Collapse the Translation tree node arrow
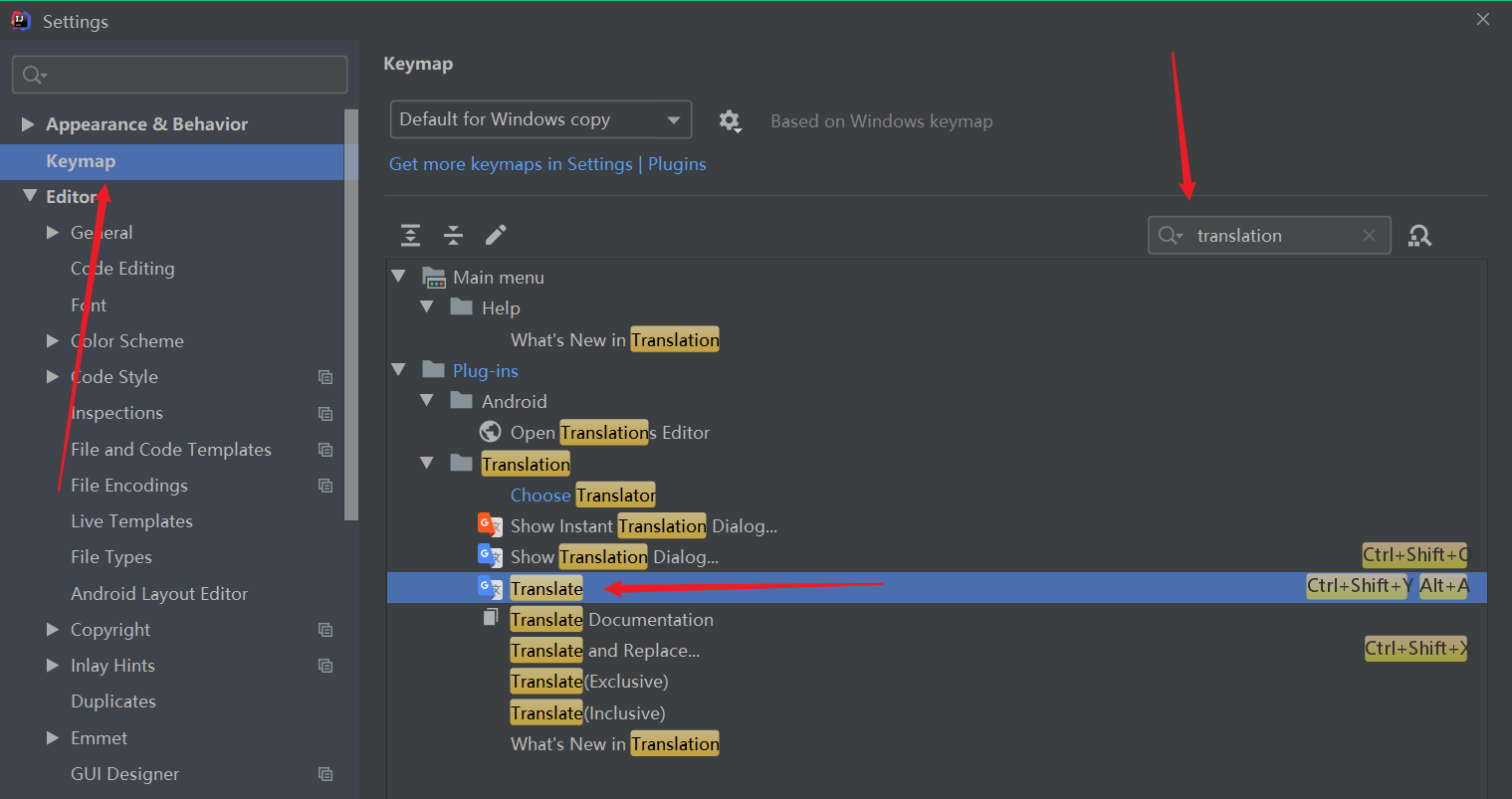The image size is (1512, 799). click(427, 464)
